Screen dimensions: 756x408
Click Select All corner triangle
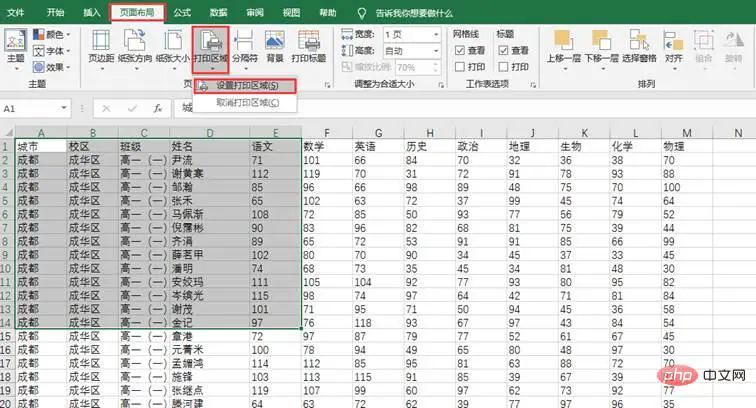pos(9,133)
